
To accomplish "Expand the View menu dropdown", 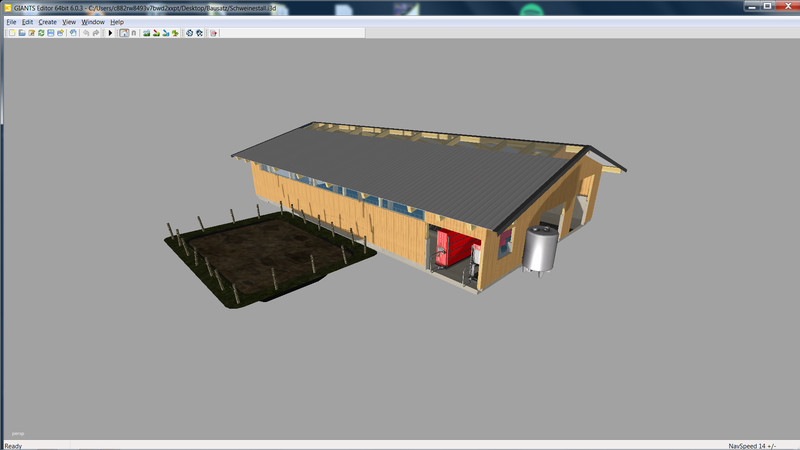I will (x=69, y=21).
